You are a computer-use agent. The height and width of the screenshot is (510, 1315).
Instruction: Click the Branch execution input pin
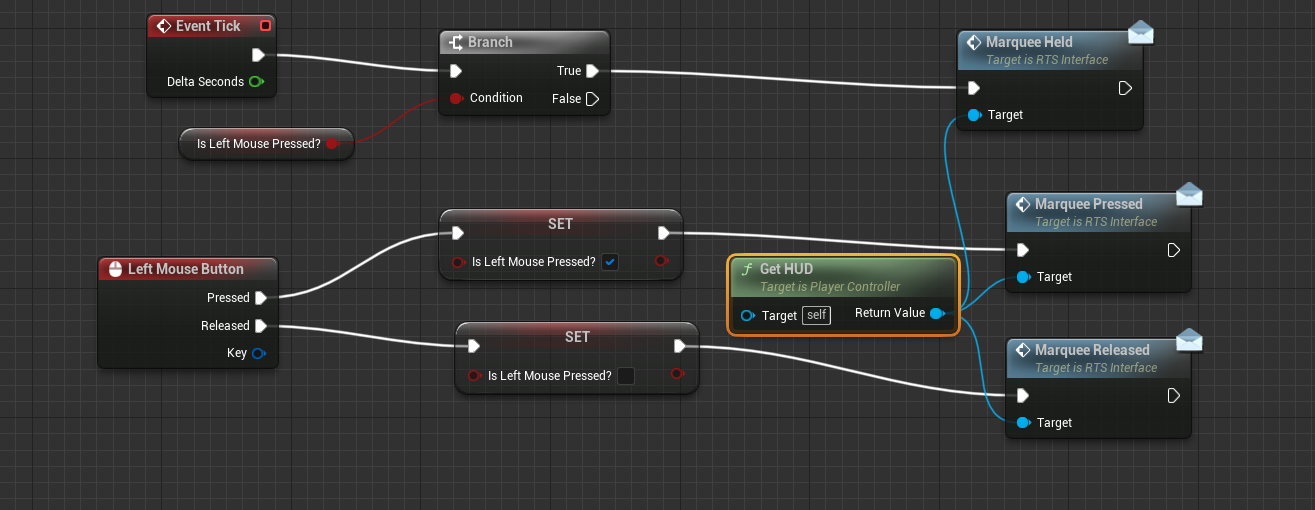pyautogui.click(x=456, y=71)
